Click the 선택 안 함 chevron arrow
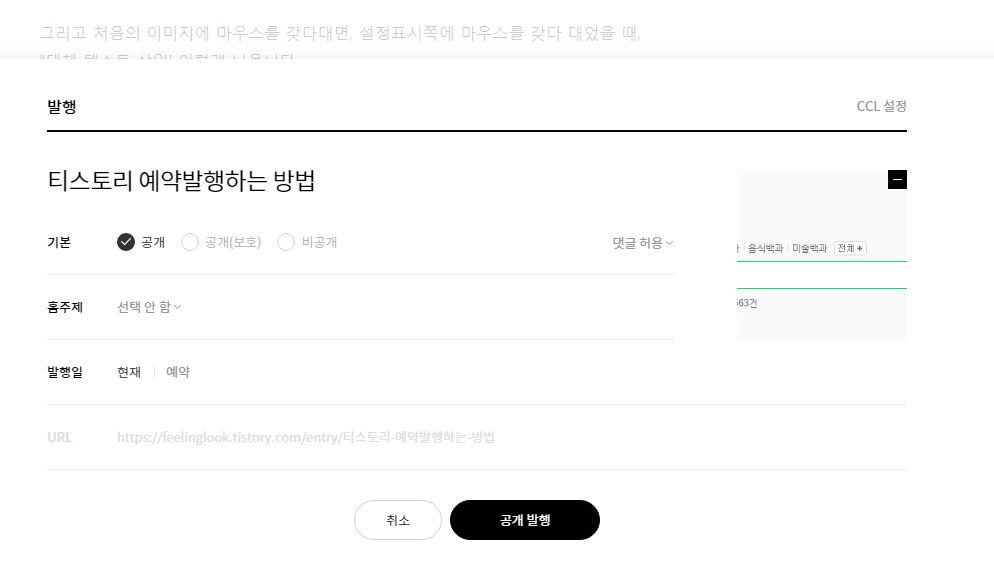Image resolution: width=994 pixels, height=566 pixels. pos(178,307)
